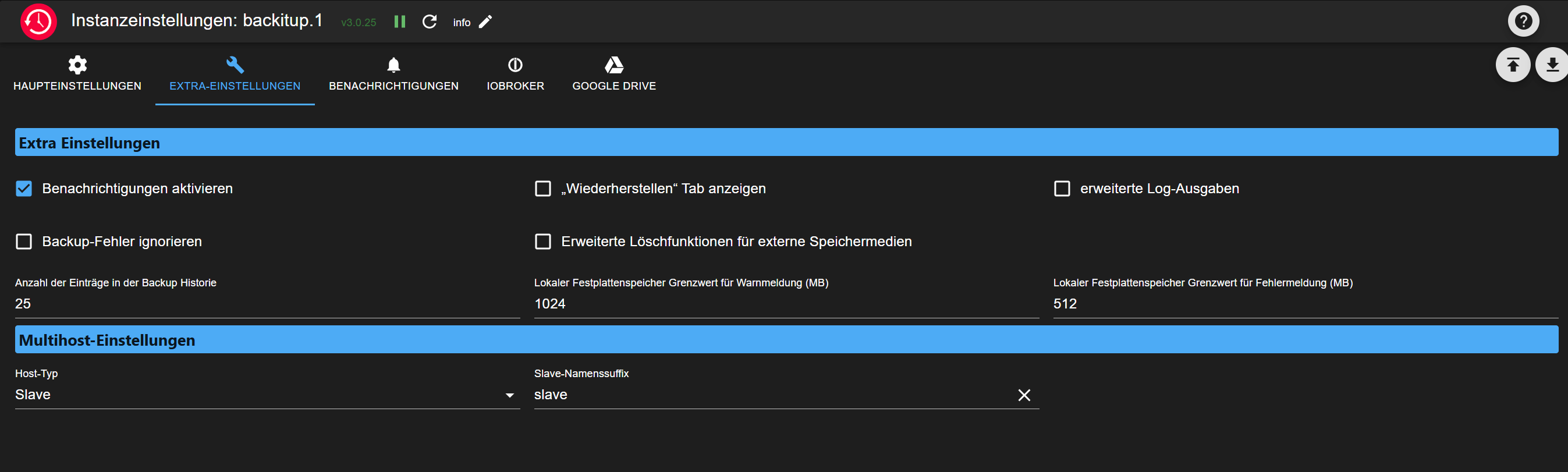This screenshot has height=472, width=1568.
Task: Enable the „Wiederherstellen" Tab anzeigen checkbox
Action: (x=542, y=189)
